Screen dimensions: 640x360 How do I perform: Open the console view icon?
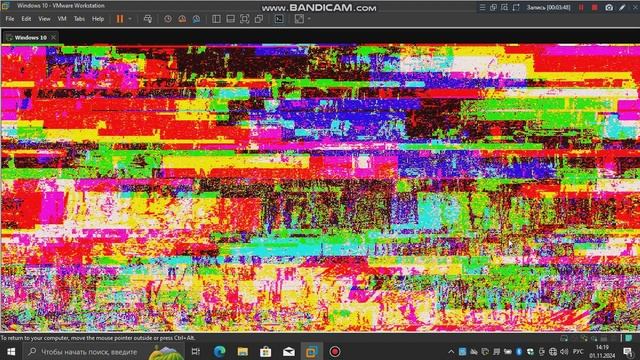click(x=279, y=19)
